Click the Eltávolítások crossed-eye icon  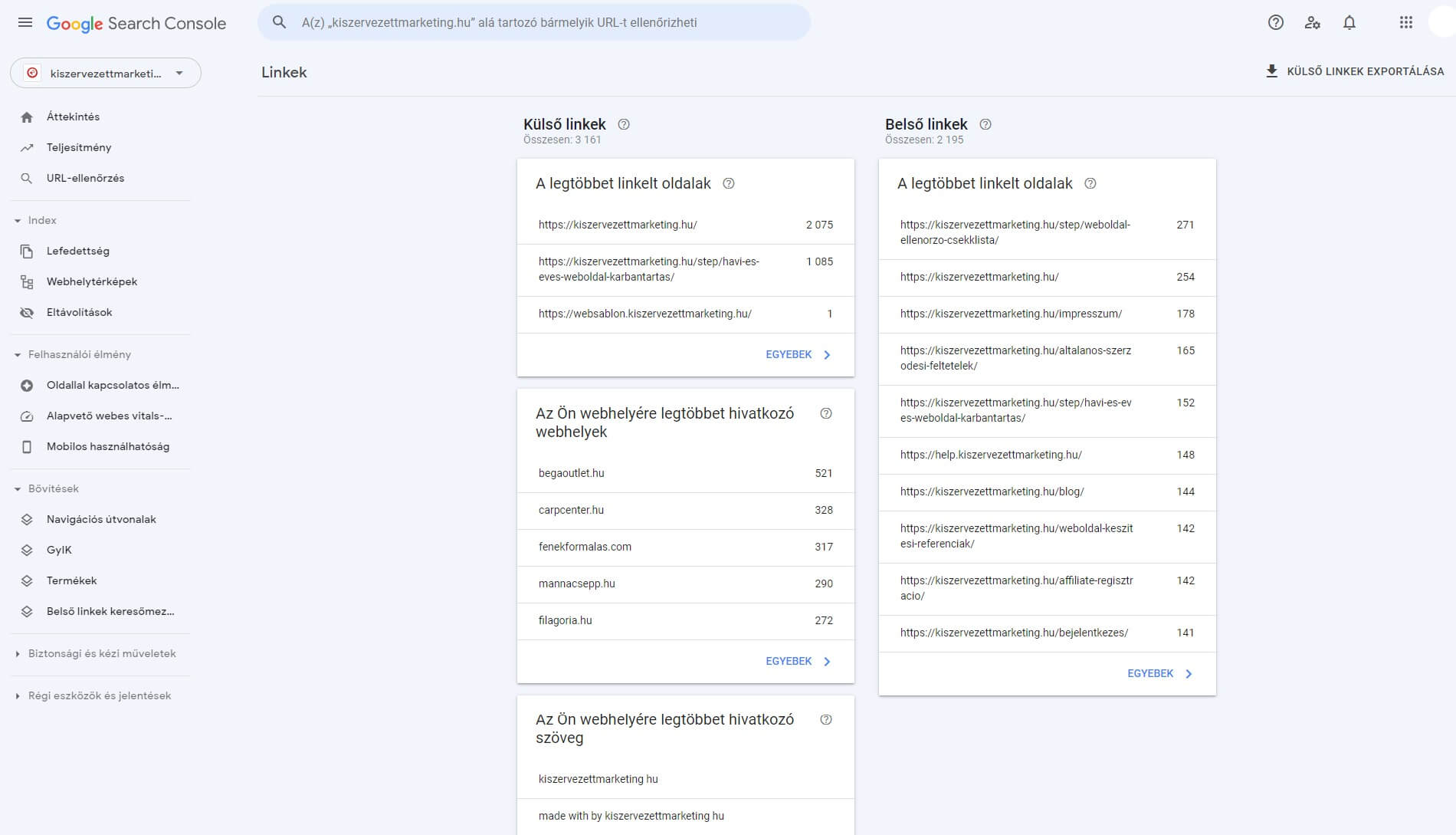coord(27,313)
